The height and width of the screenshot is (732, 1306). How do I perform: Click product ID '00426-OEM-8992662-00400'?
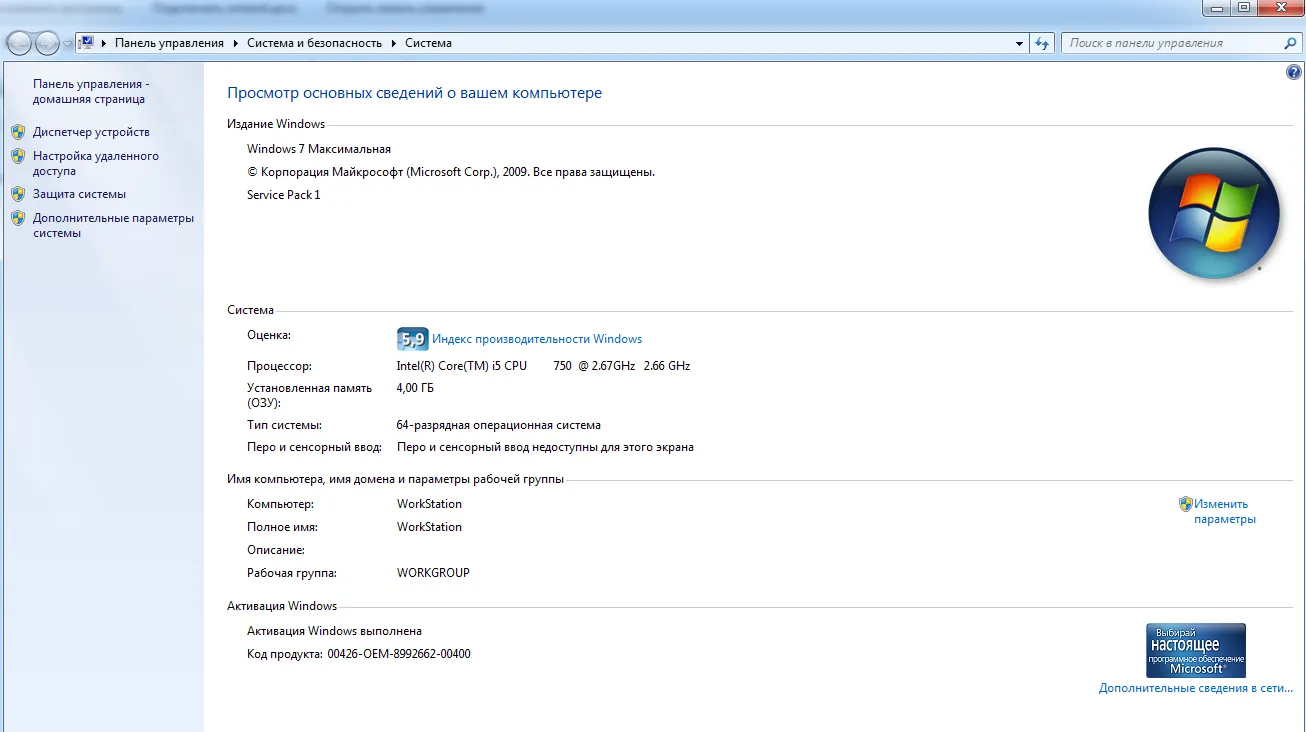click(x=399, y=654)
